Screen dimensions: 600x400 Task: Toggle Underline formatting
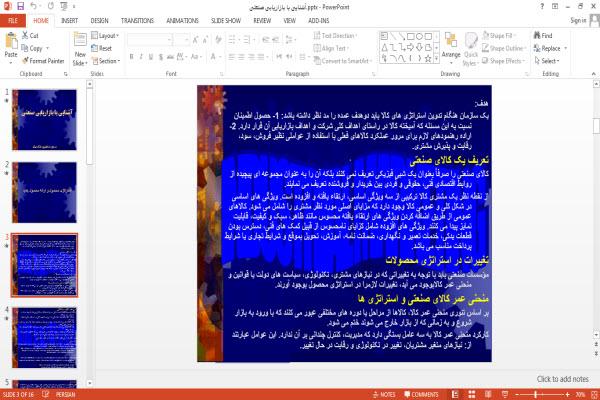(151, 57)
